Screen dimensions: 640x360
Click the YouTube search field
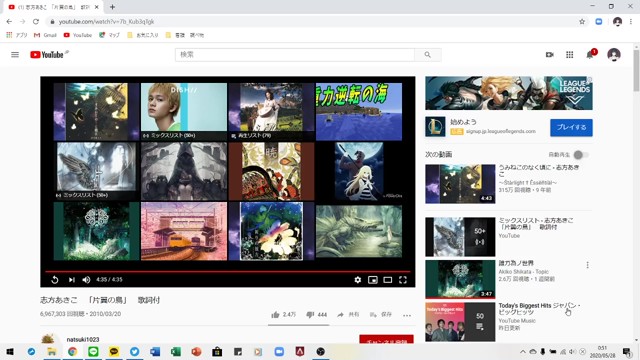[295, 55]
